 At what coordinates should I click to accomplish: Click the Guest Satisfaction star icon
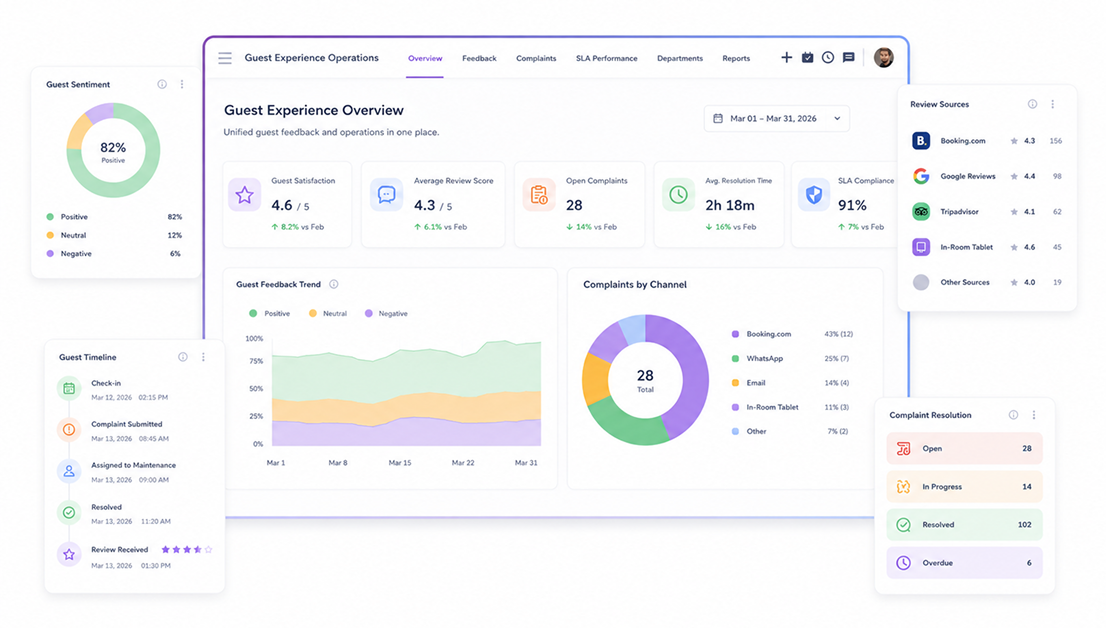pyautogui.click(x=244, y=195)
